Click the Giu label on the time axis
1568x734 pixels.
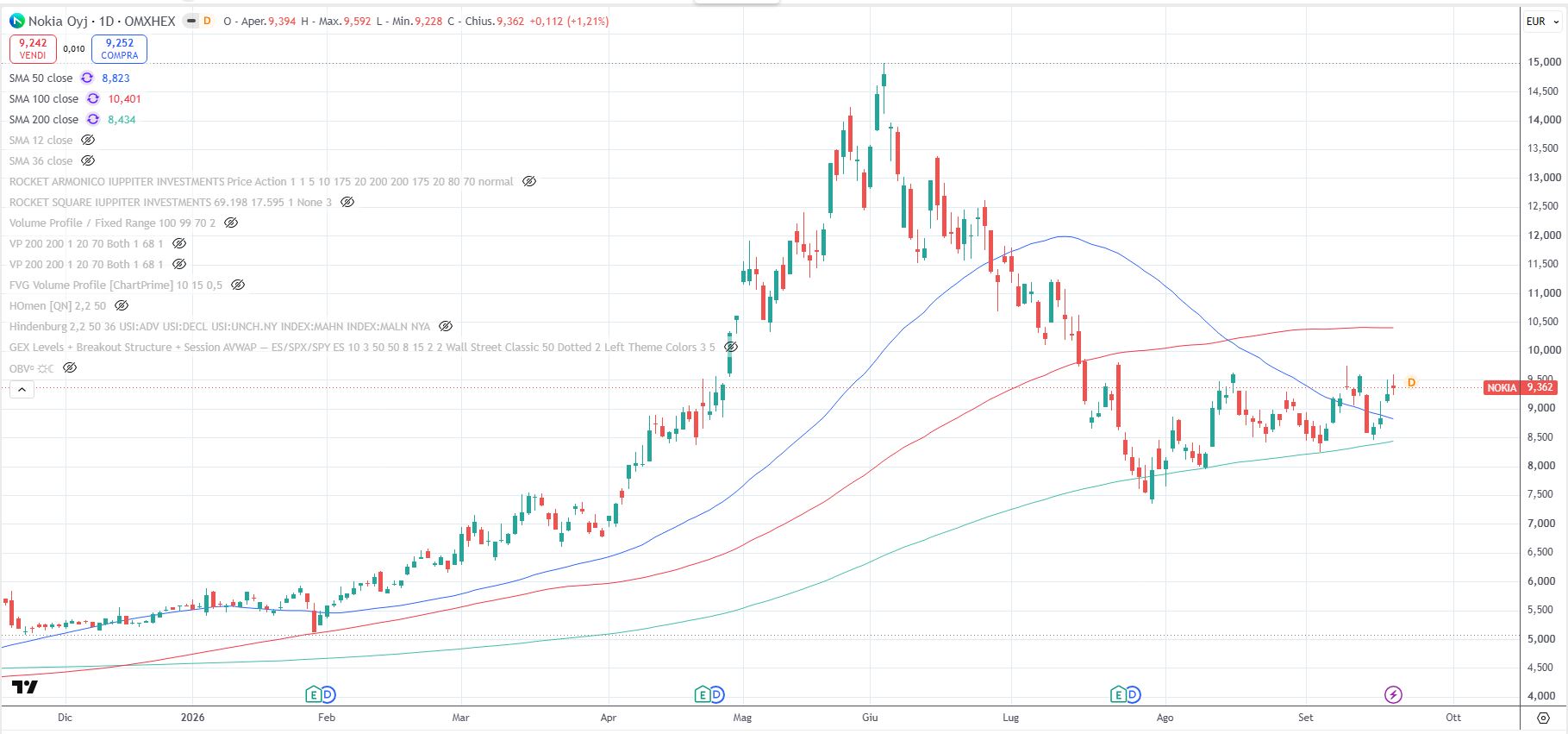[870, 717]
